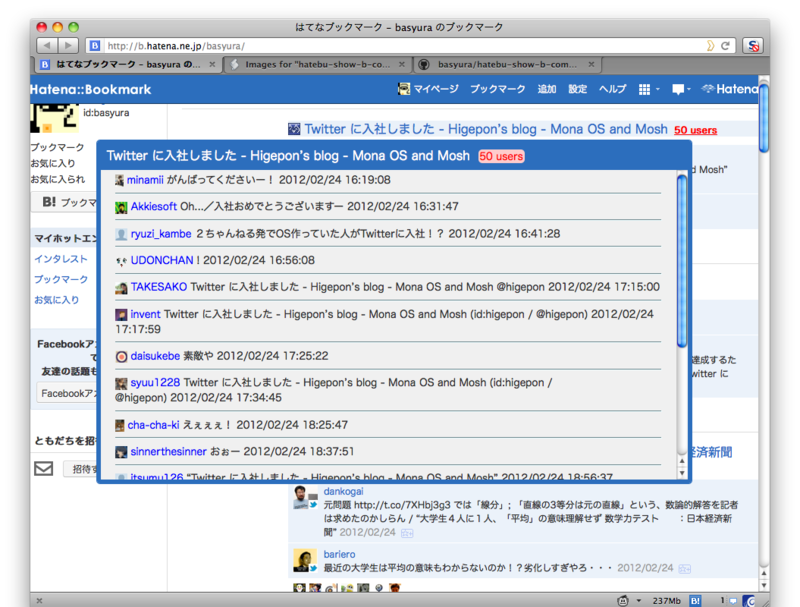800x607 pixels.
Task: Switch to the Images for hatebu-show-b-co tab
Action: [317, 64]
